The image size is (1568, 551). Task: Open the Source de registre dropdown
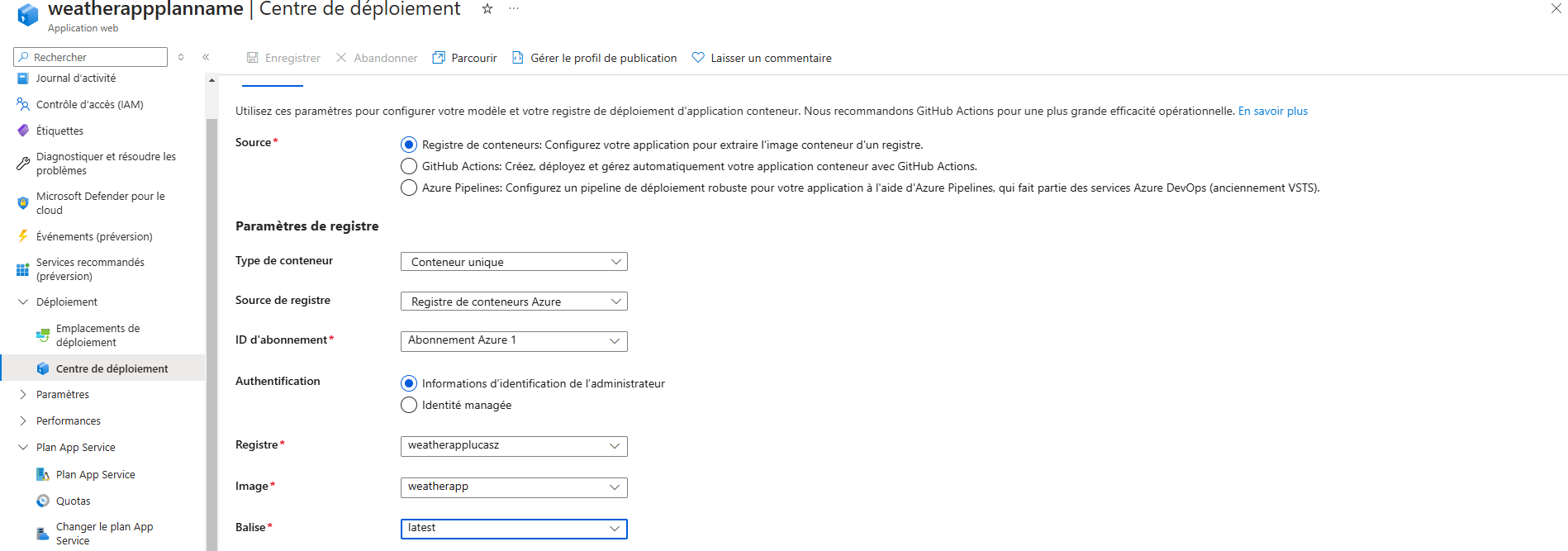[x=514, y=302]
